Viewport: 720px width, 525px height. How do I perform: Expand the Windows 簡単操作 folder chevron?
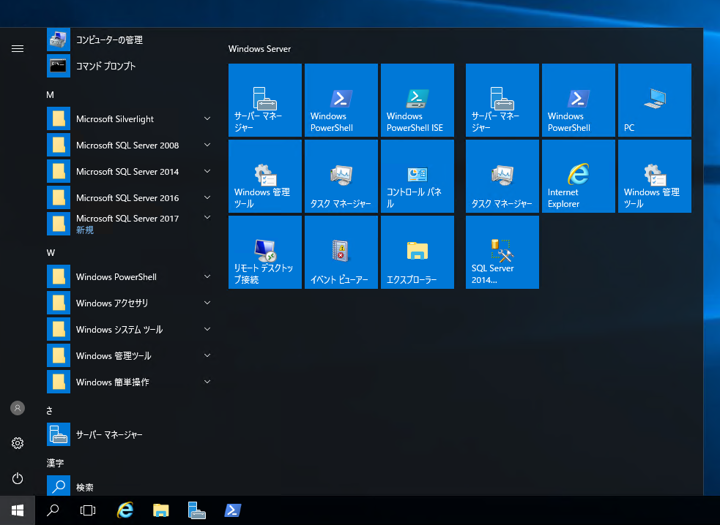207,381
